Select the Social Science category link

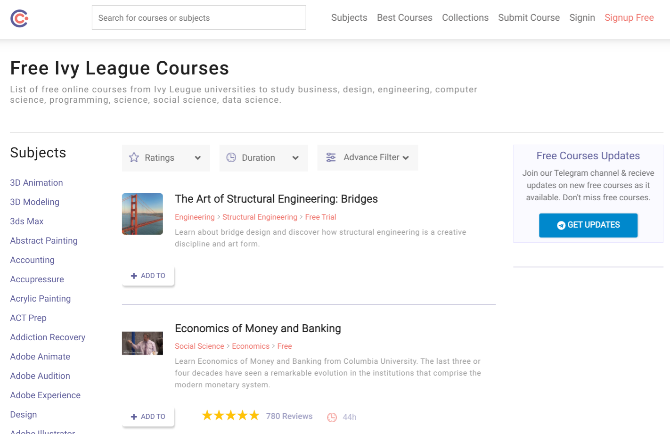coord(199,346)
